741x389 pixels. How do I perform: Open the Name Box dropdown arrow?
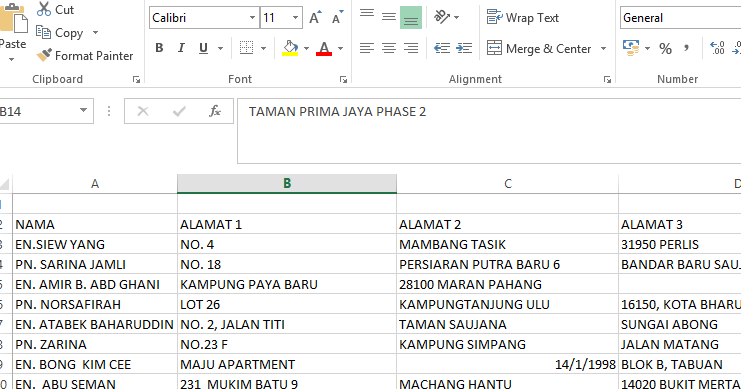(x=84, y=111)
